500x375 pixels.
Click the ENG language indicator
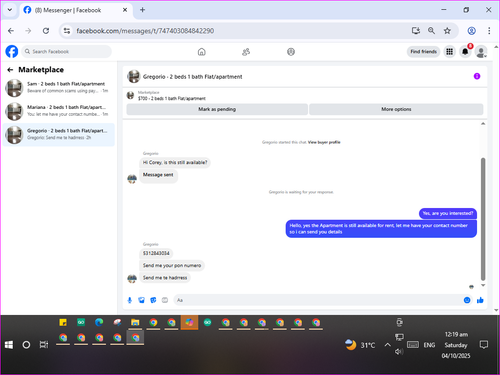429,345
